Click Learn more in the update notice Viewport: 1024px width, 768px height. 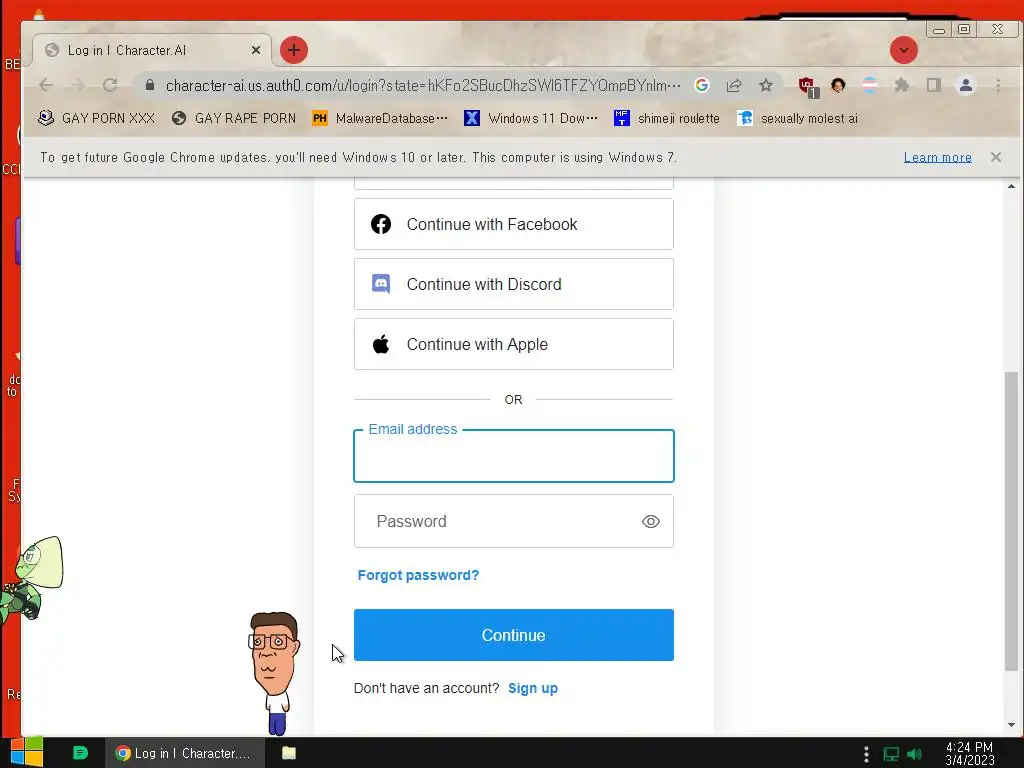[938, 157]
